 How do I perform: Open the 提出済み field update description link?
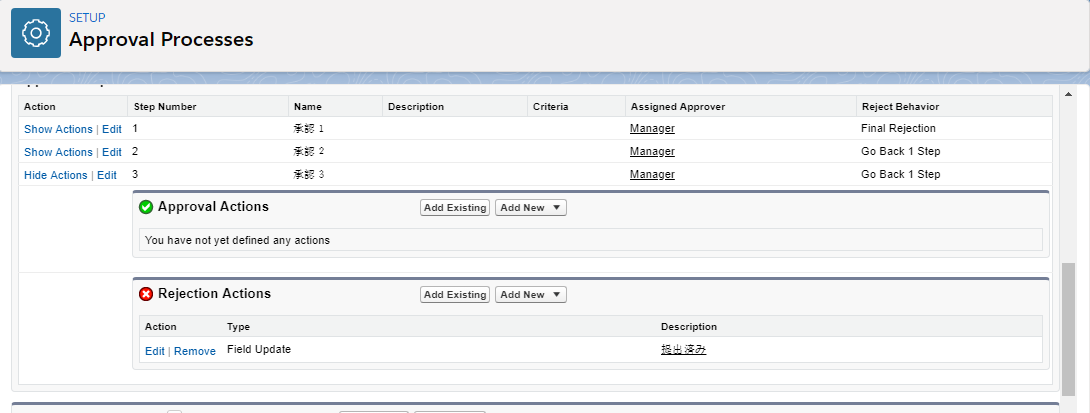click(684, 350)
